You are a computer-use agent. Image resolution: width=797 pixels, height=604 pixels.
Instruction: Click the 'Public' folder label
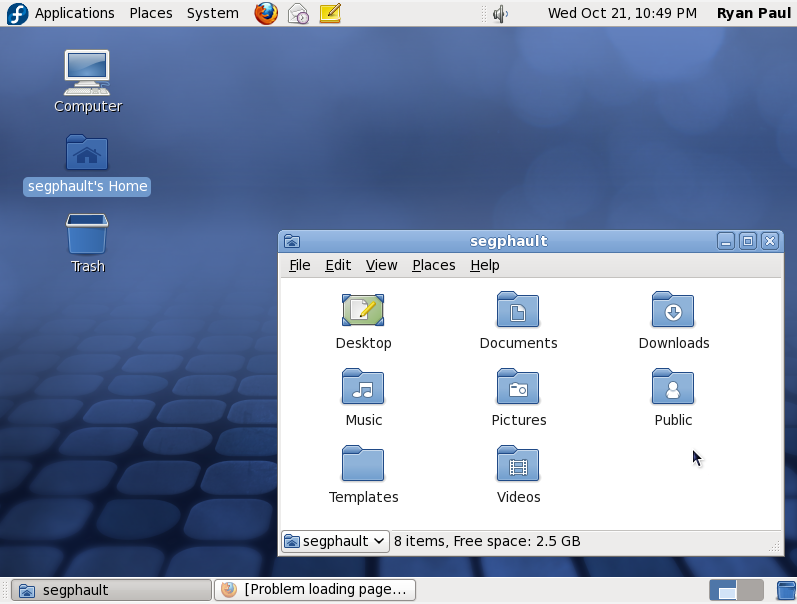(x=673, y=420)
